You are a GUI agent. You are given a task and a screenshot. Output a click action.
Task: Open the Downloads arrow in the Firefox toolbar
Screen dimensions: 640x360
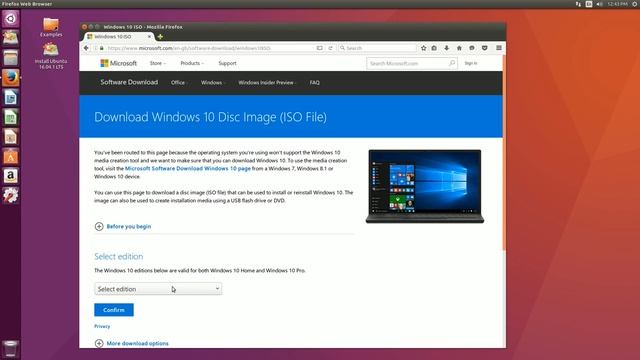coord(447,48)
